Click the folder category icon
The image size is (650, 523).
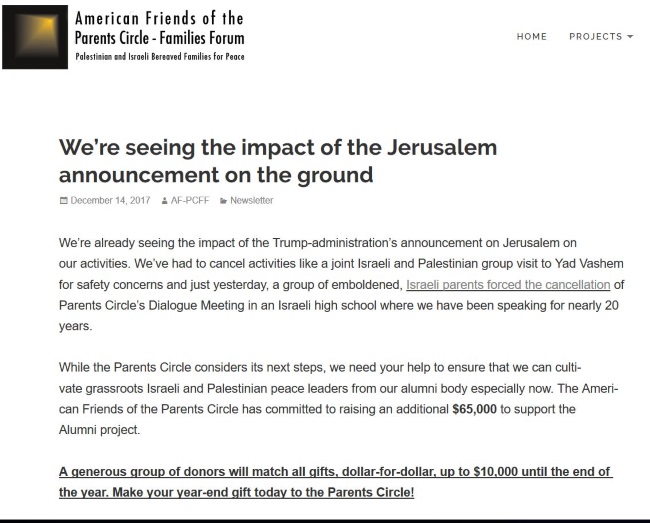pos(223,200)
